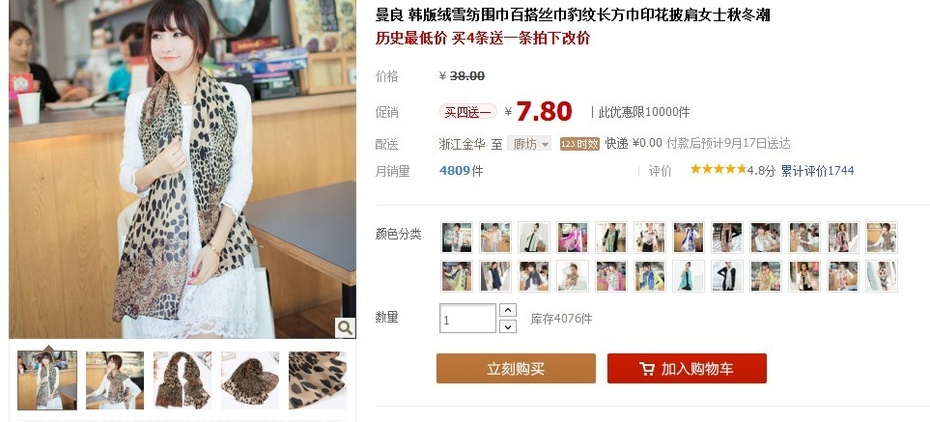
Task: Decrease quantity with the down arrow
Action: click(x=508, y=326)
